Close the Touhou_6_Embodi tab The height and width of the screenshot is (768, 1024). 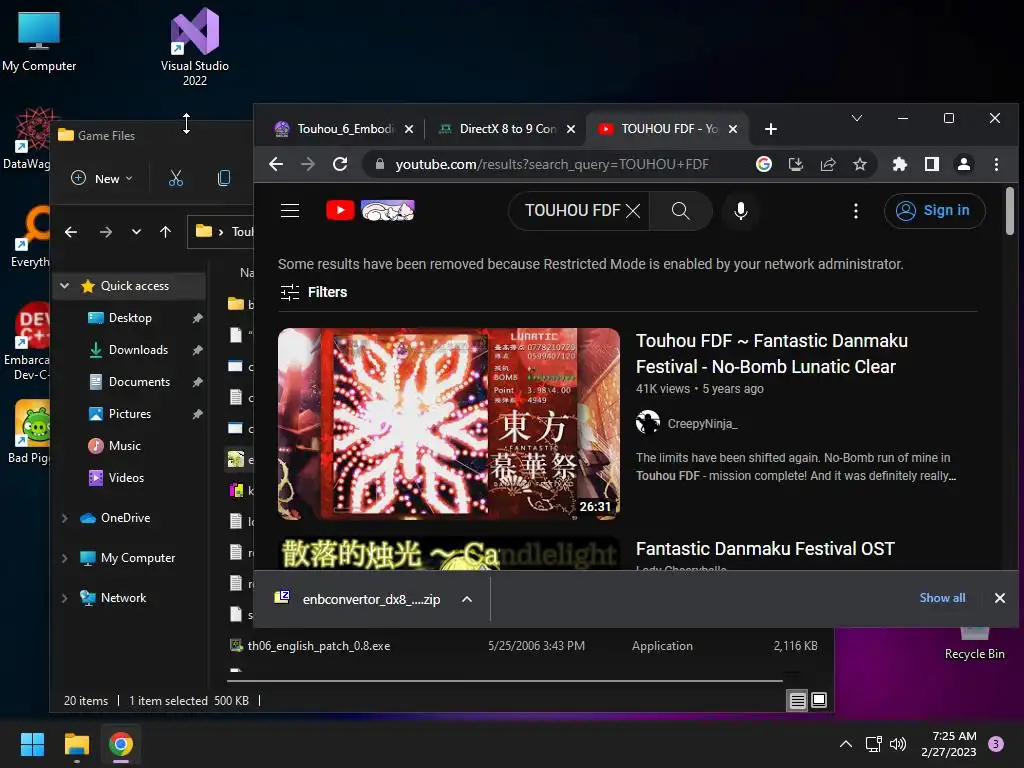409,129
